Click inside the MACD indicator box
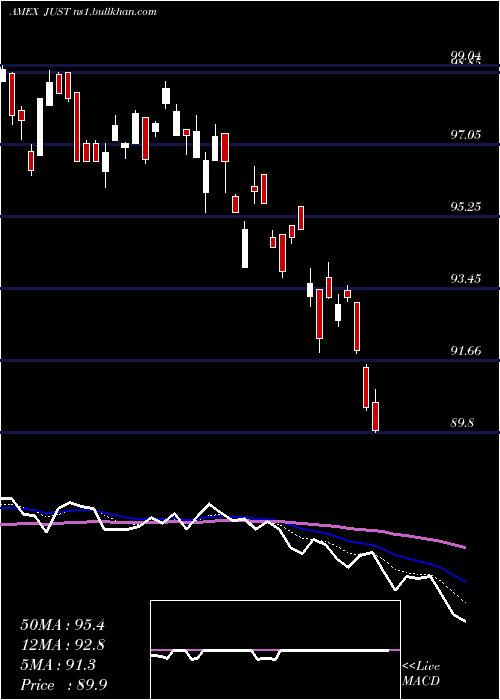Viewport: 500px width, 700px height. [275, 650]
